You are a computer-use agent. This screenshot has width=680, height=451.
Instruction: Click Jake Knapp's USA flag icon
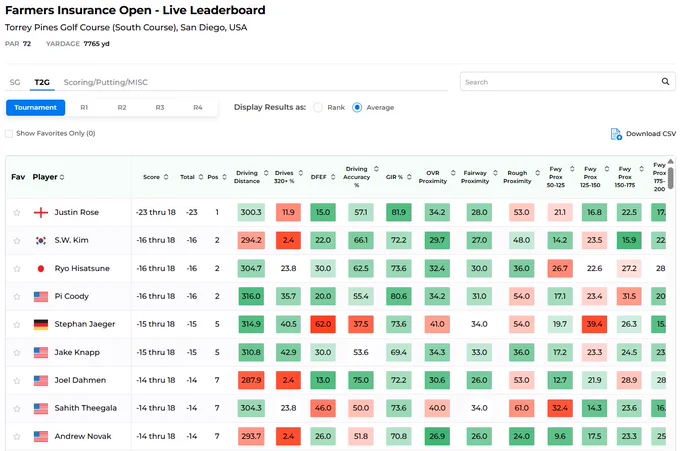click(x=41, y=353)
